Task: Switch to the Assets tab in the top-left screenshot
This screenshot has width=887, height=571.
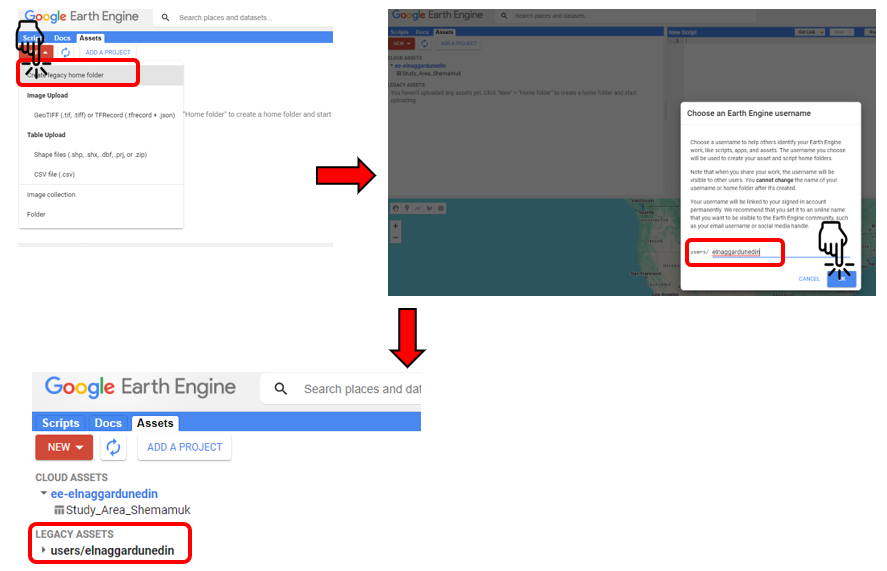Action: (91, 38)
